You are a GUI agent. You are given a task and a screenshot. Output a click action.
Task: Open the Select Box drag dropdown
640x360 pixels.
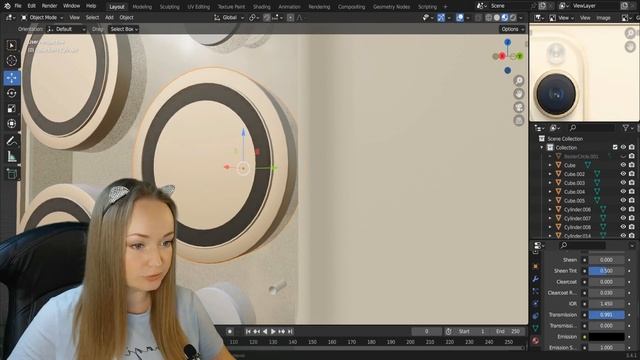124,29
